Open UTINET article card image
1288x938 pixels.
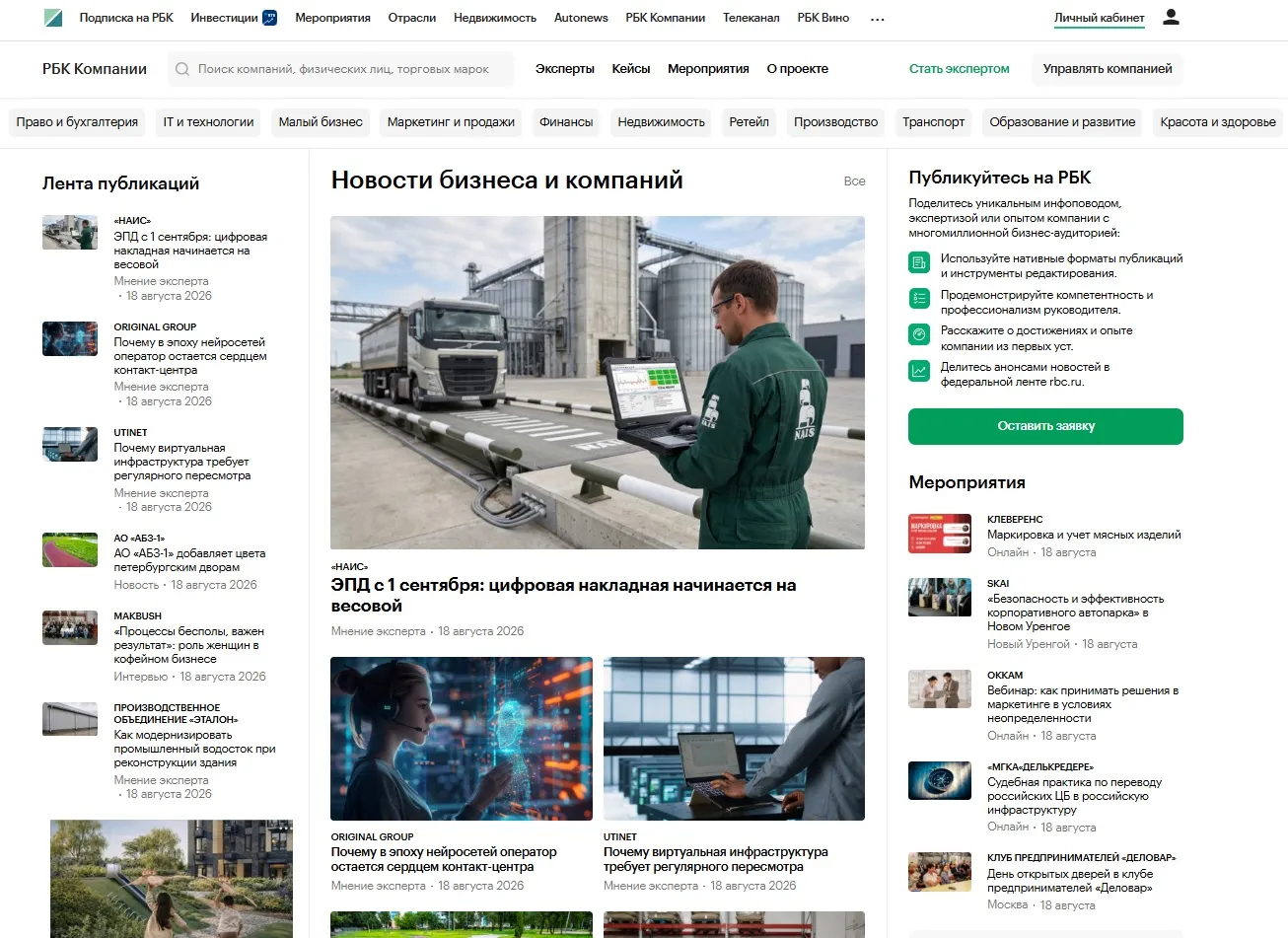tap(734, 739)
